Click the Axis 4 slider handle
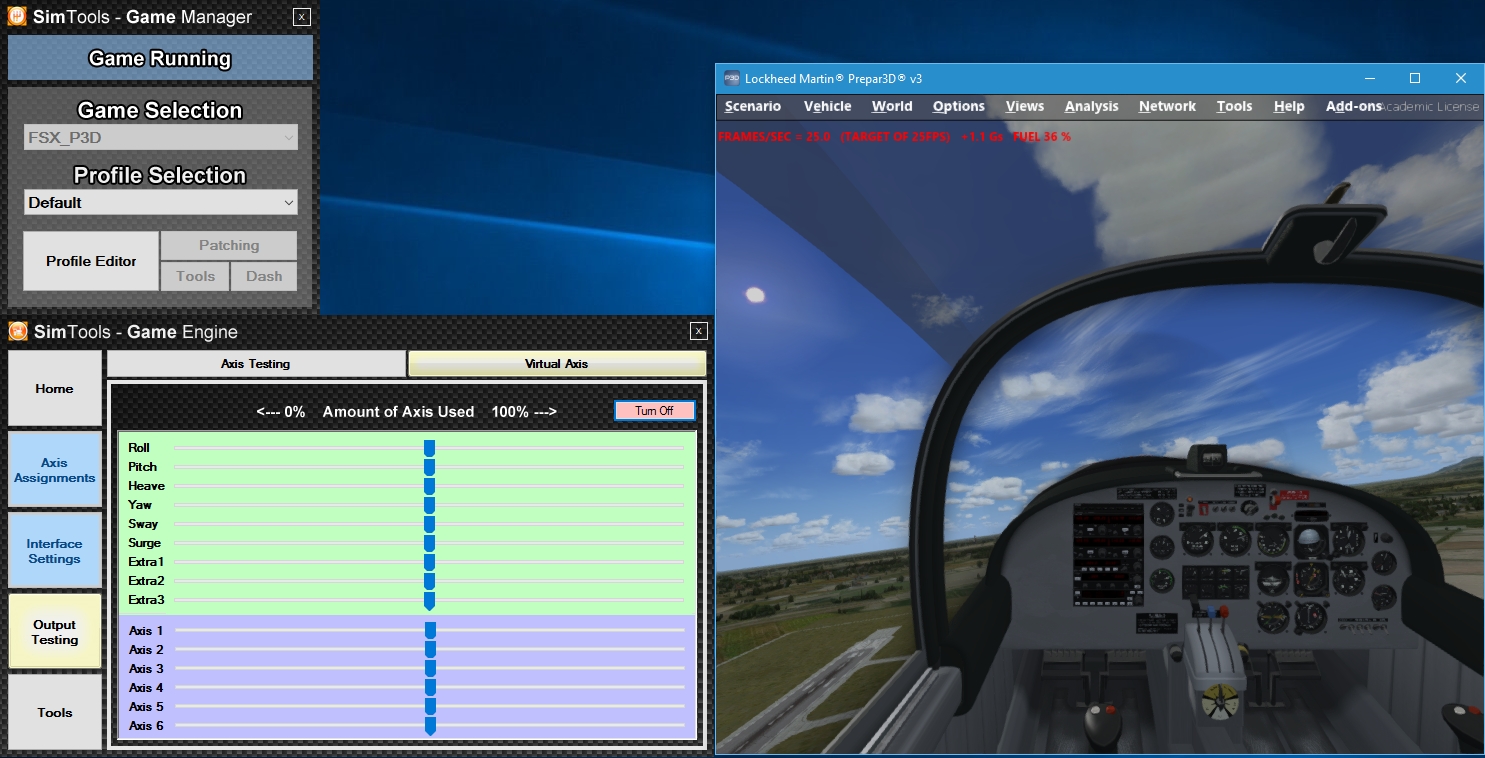This screenshot has width=1485, height=758. coord(430,688)
